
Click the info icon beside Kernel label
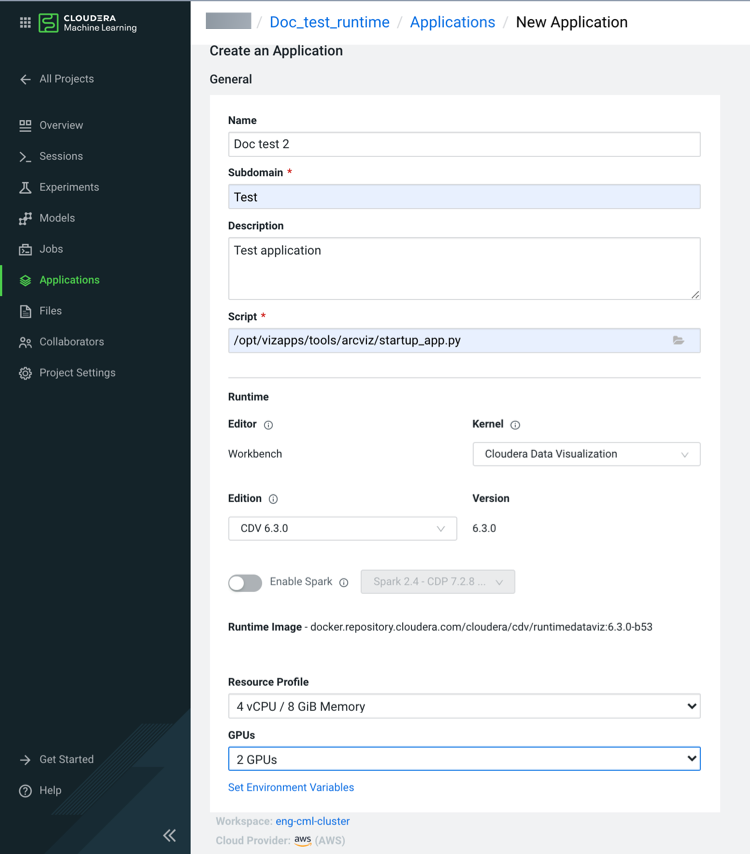click(515, 425)
